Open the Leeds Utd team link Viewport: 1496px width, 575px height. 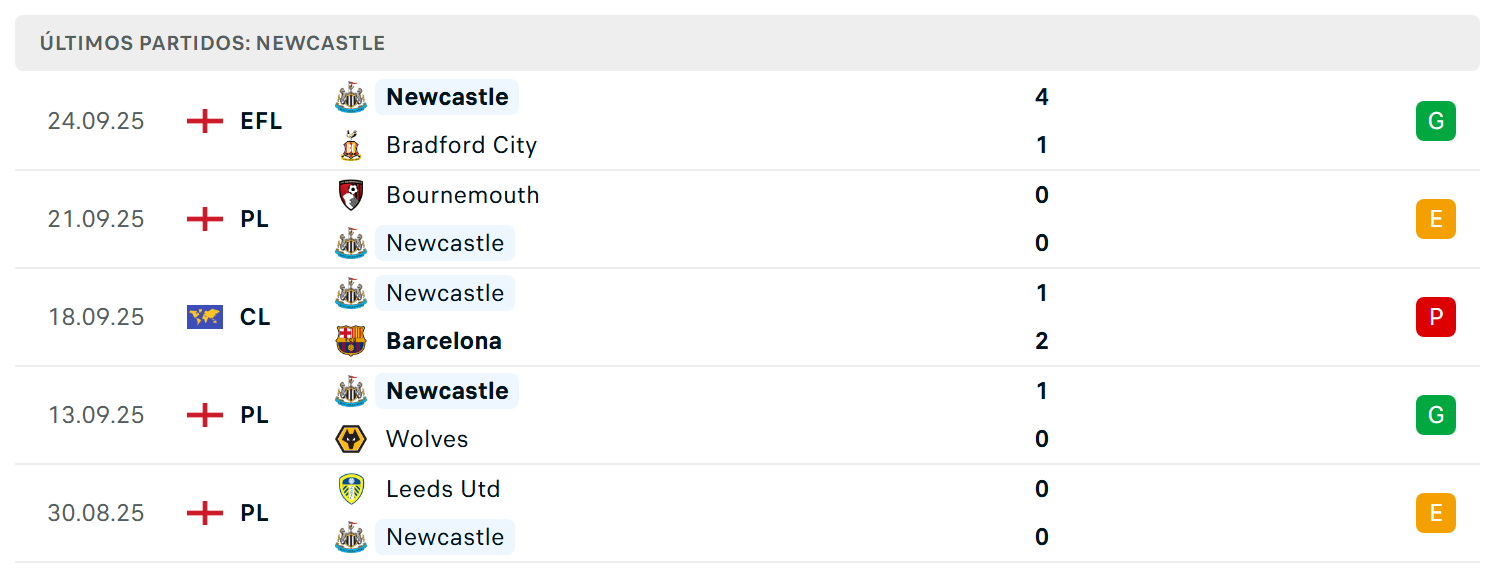click(443, 489)
